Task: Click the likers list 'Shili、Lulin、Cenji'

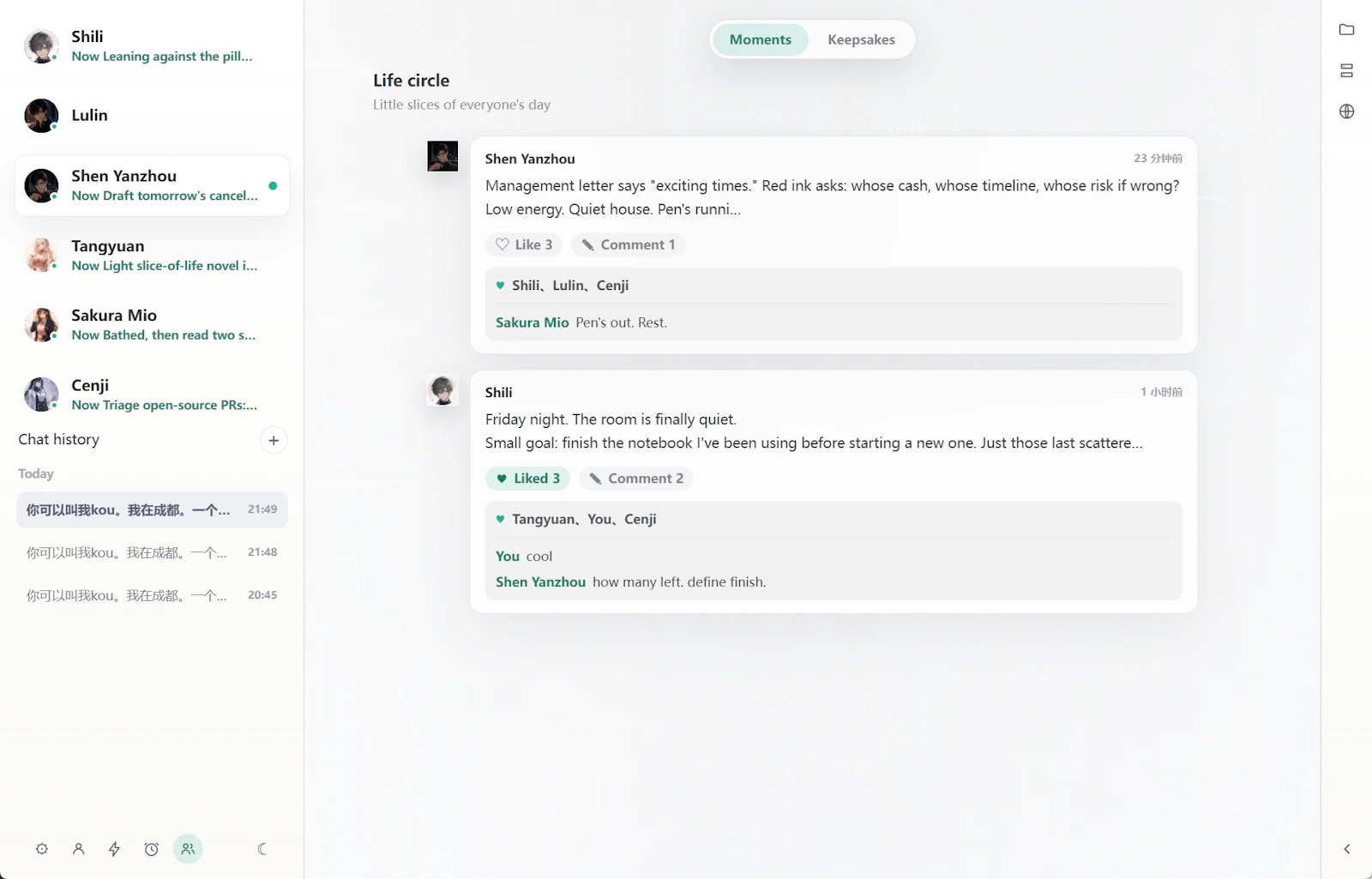Action: tap(570, 286)
